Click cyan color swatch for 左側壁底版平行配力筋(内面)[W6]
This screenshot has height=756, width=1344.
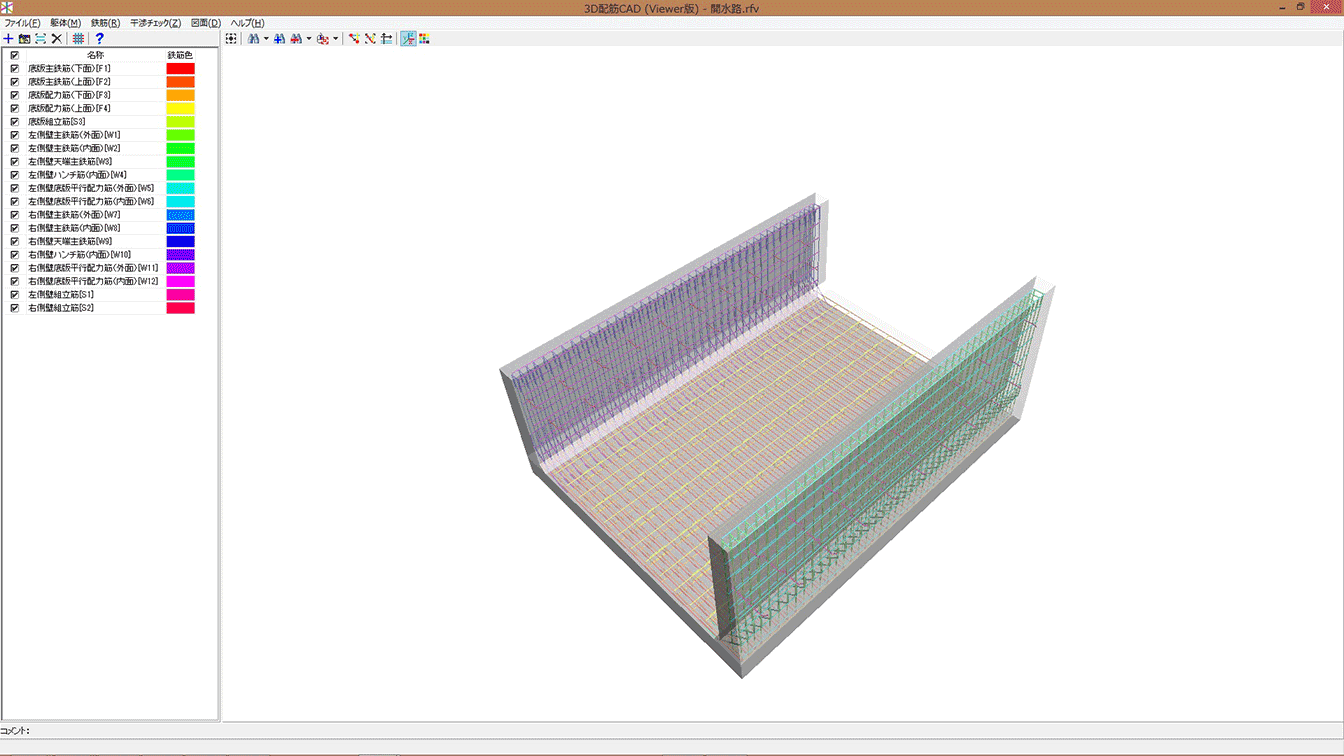coord(181,202)
